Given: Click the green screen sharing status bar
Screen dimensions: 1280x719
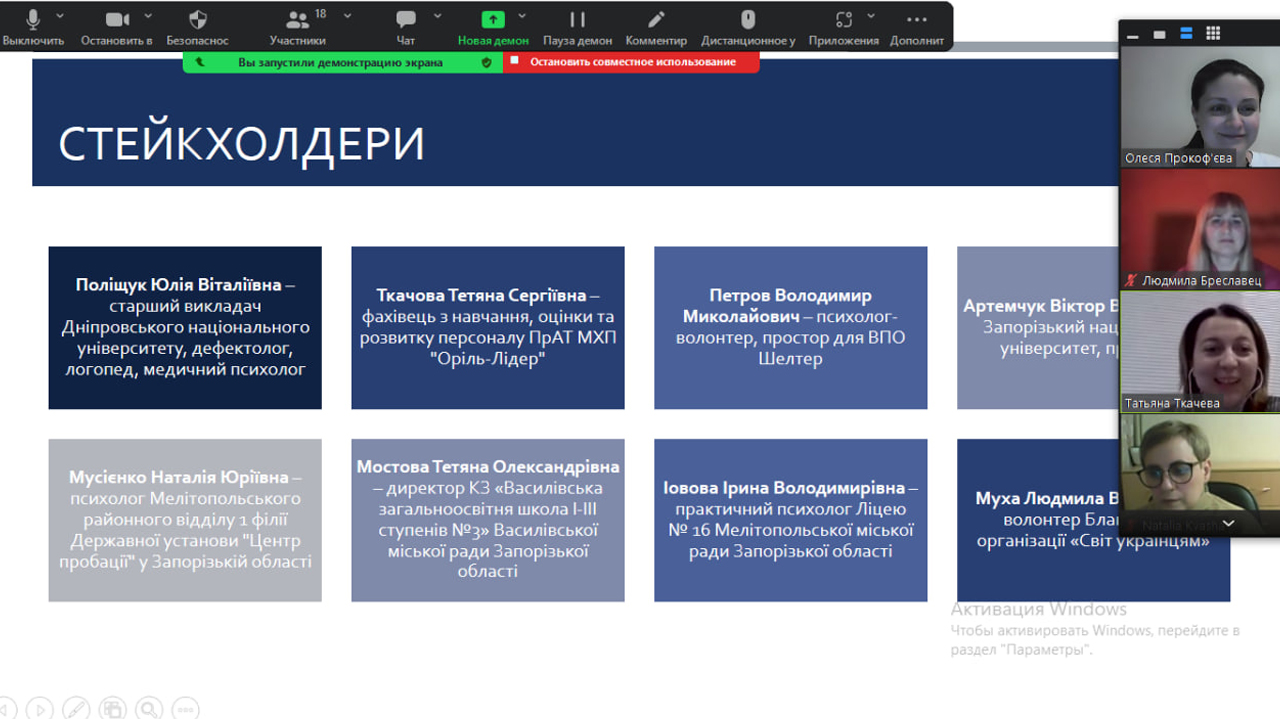Looking at the screenshot, I should pos(340,62).
